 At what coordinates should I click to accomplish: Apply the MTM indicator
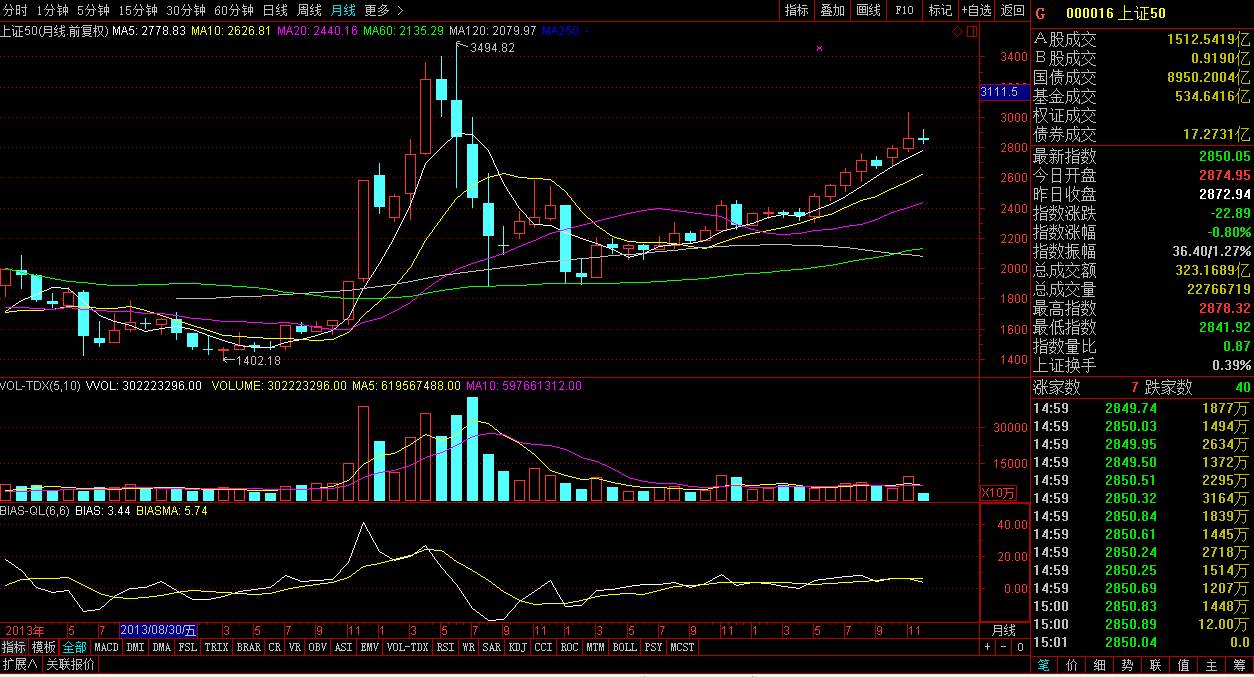tap(595, 647)
